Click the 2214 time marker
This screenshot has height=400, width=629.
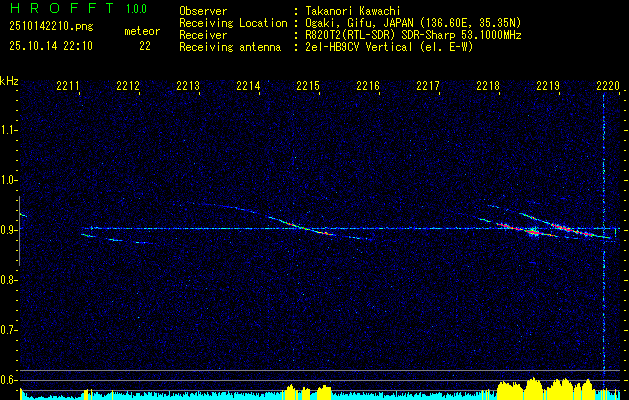(x=248, y=85)
